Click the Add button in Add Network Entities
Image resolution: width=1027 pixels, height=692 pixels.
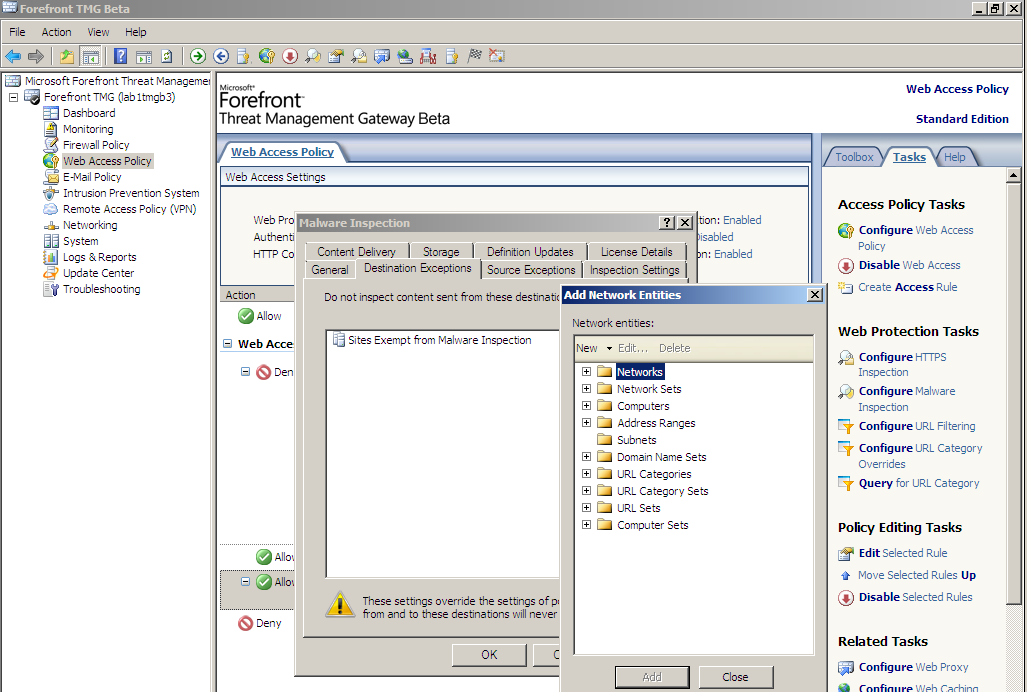pos(652,677)
